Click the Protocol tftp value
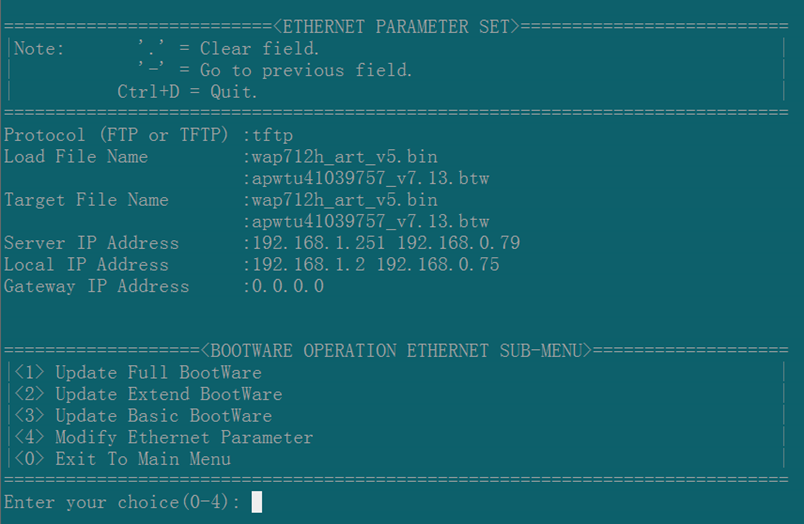 [272, 135]
